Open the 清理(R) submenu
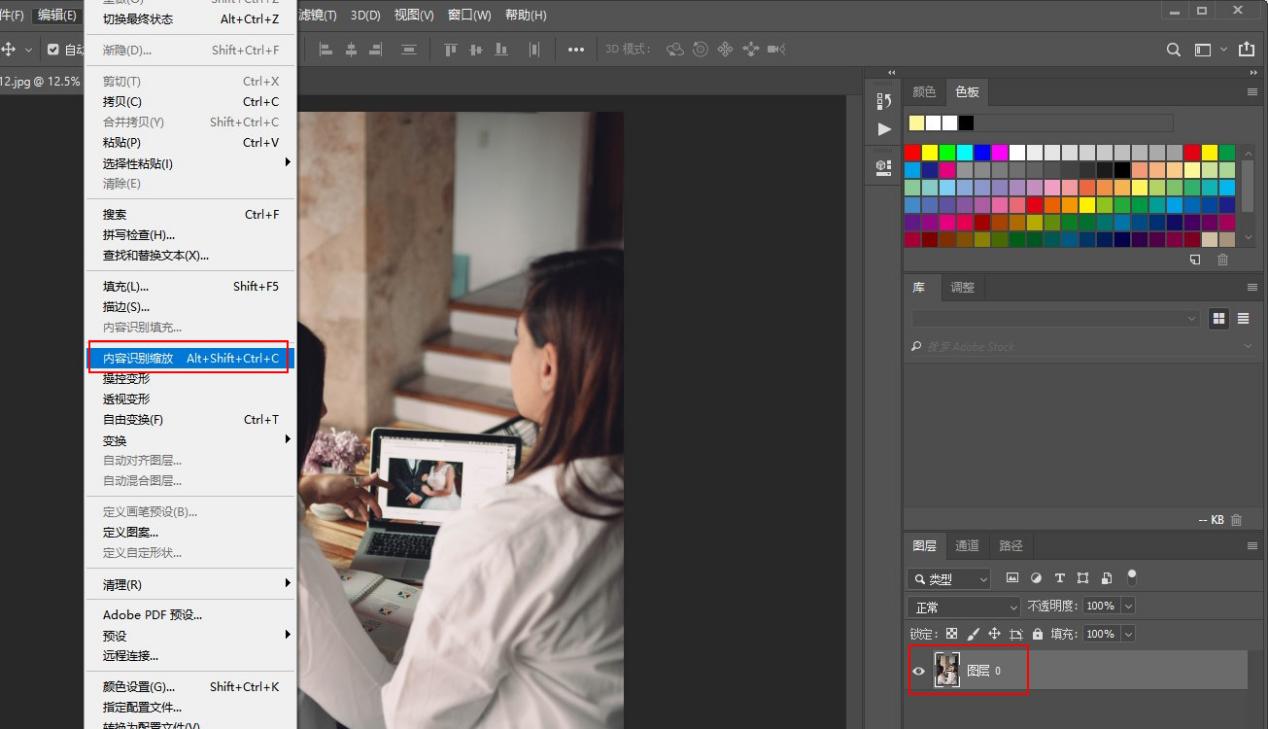This screenshot has height=729, width=1268. tap(191, 585)
